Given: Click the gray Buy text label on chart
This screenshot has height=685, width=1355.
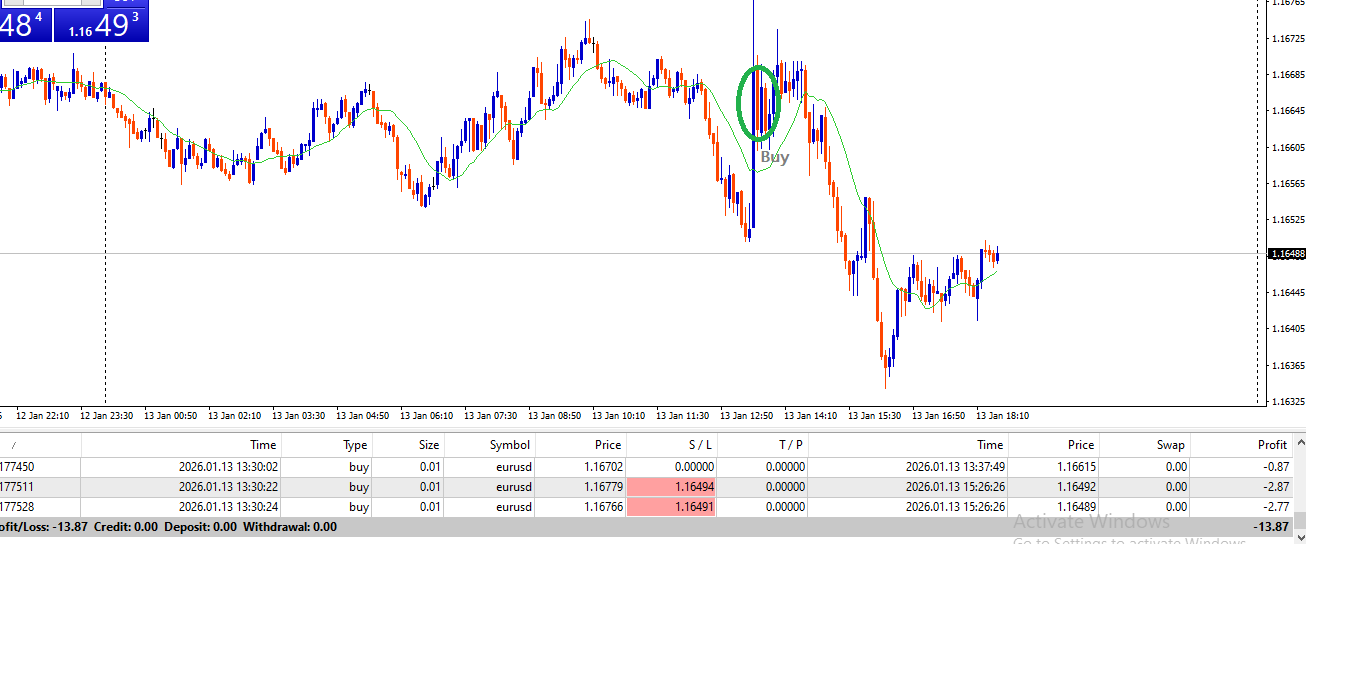Looking at the screenshot, I should 774,157.
